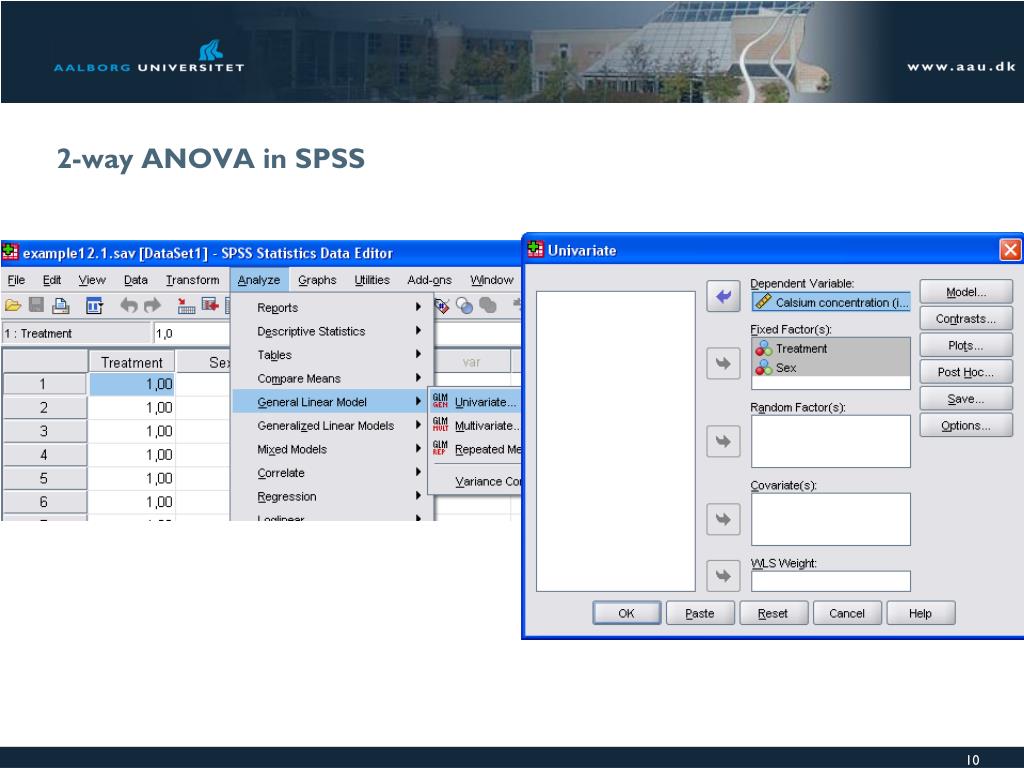Expand the Generalized Linear Models submenu
Image resolution: width=1024 pixels, height=768 pixels.
click(x=418, y=424)
